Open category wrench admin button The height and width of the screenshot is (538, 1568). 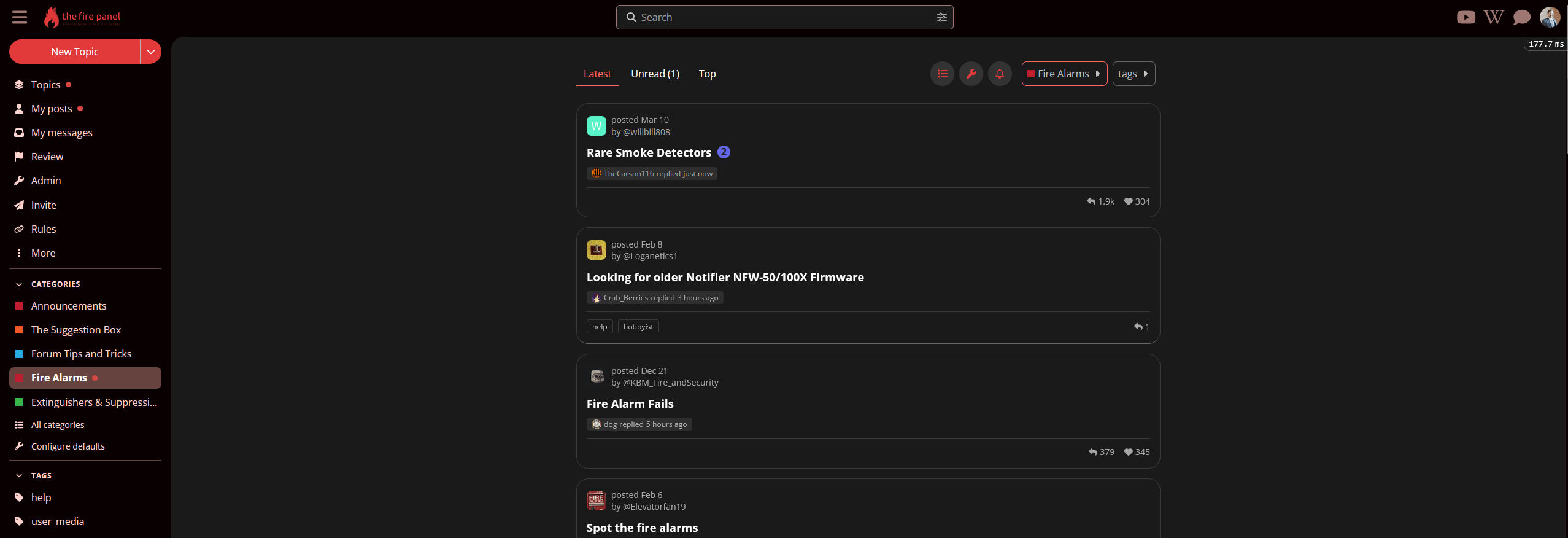tap(971, 74)
